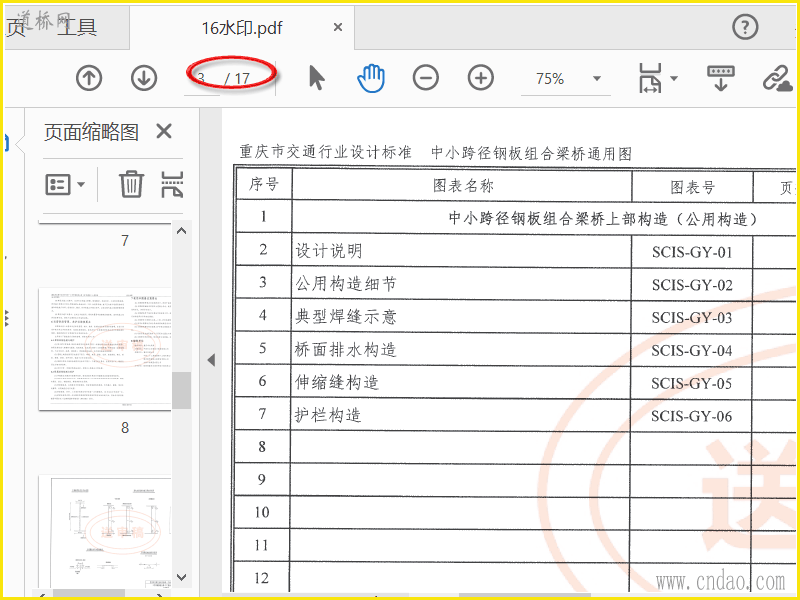Click drawing number SCIS-GY-01
800x600 pixels.
[692, 252]
